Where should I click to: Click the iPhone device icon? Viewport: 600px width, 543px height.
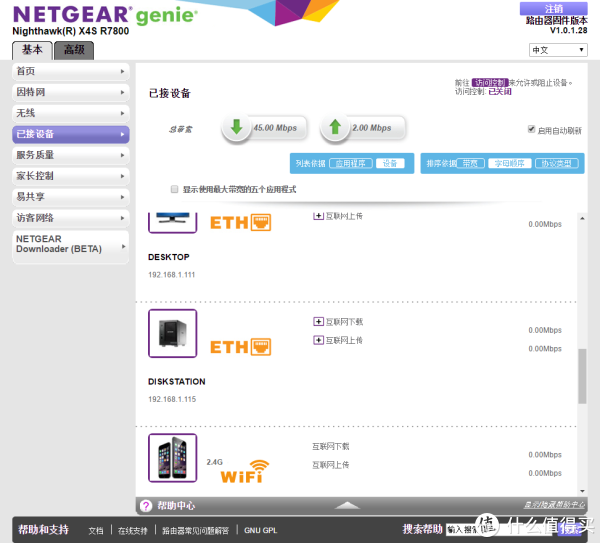pos(173,458)
